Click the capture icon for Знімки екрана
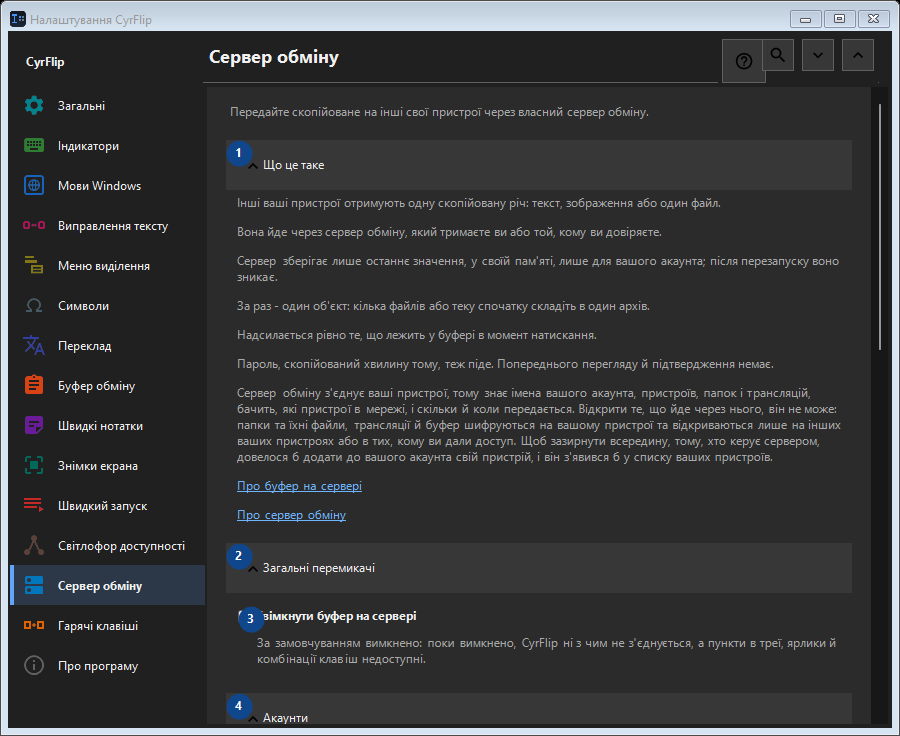 34,466
